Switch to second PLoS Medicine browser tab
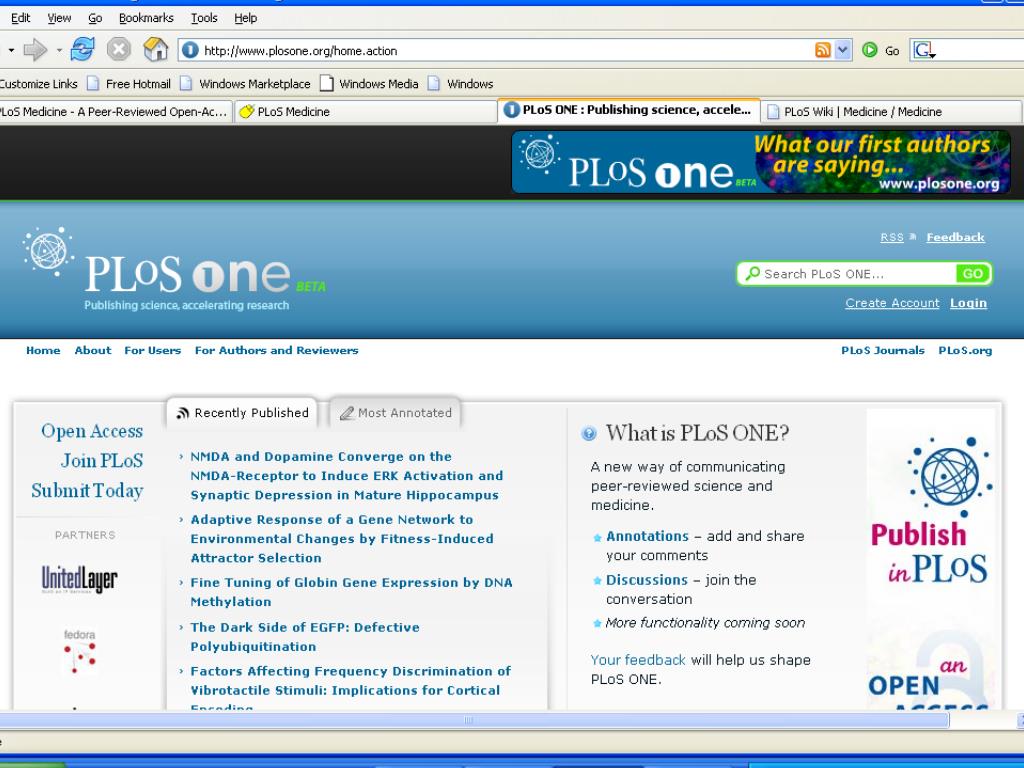 pos(366,112)
